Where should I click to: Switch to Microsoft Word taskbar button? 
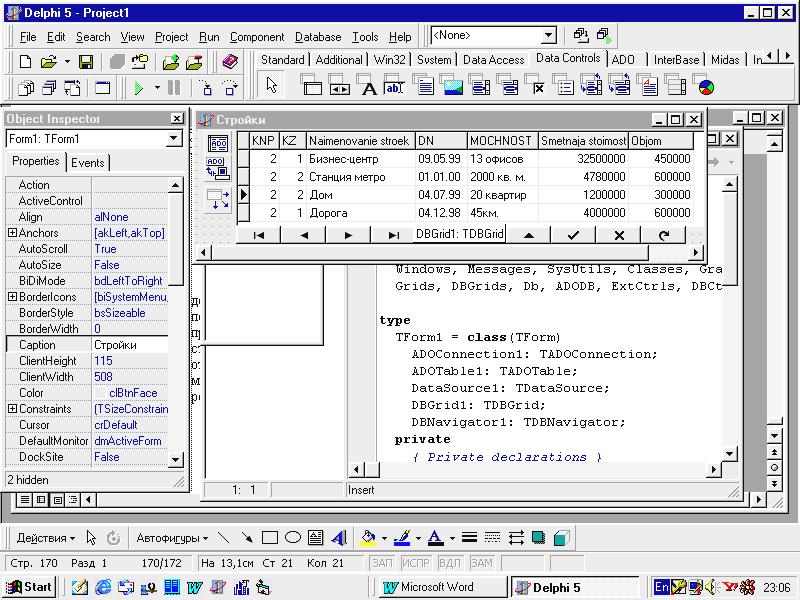click(x=443, y=587)
